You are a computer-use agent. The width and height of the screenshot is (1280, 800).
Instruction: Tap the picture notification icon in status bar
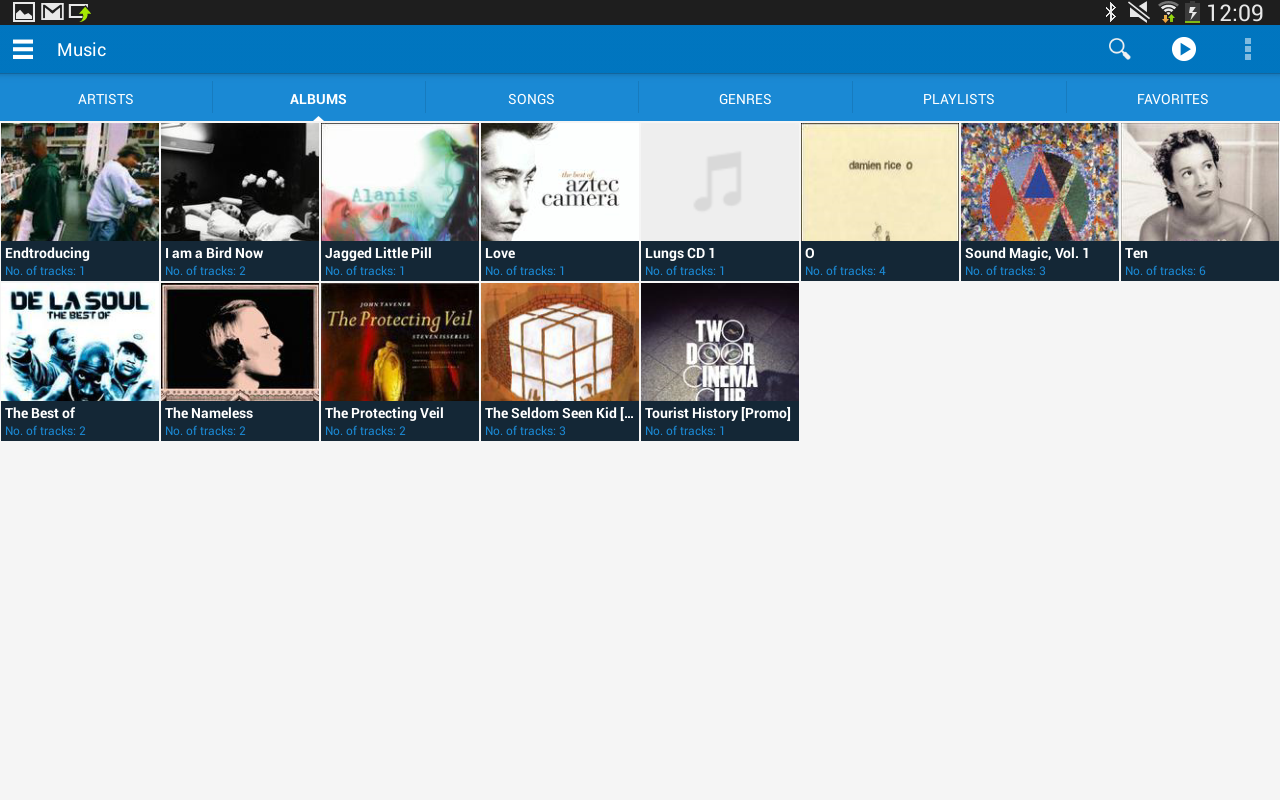(24, 12)
